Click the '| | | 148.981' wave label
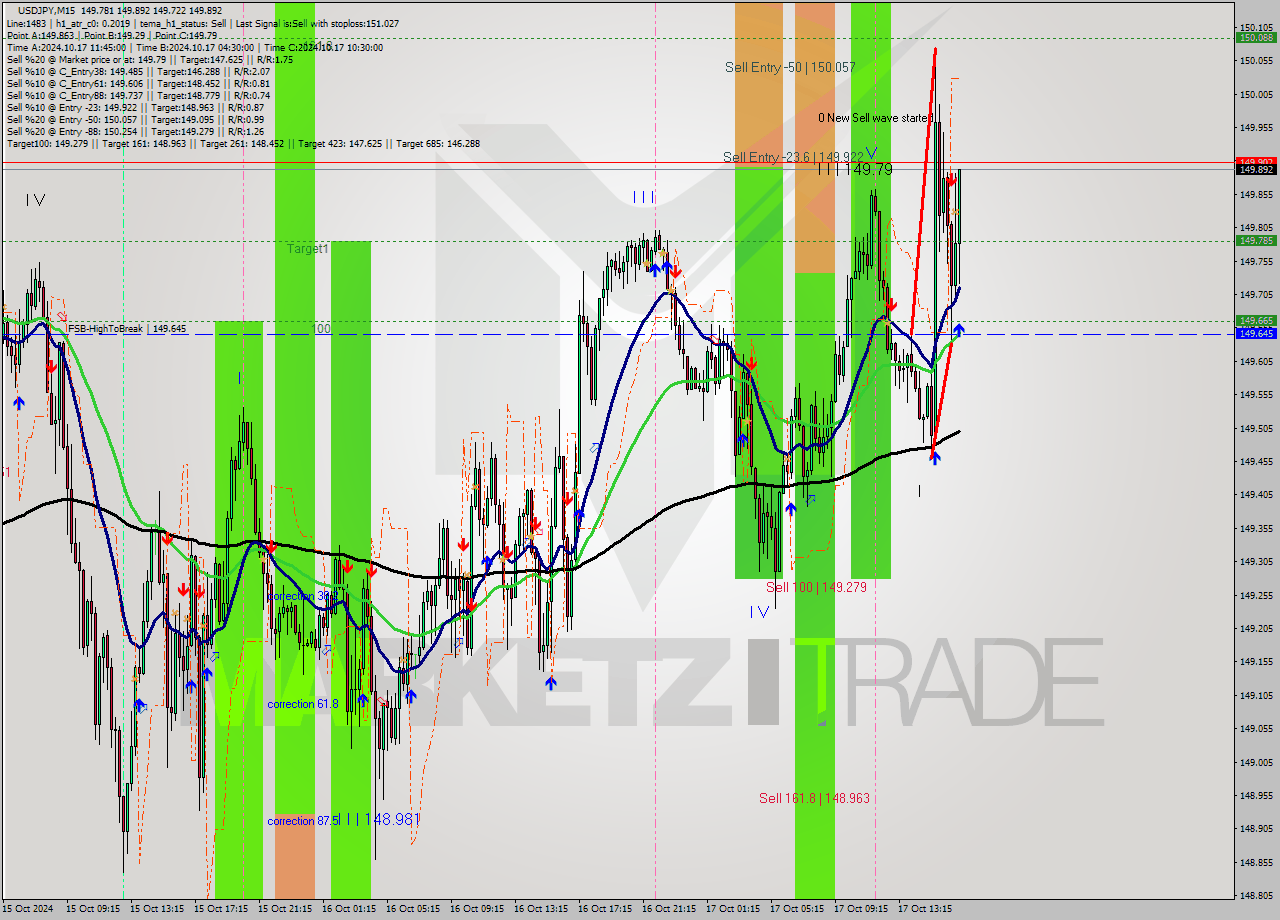1280x920 pixels. [x=380, y=819]
